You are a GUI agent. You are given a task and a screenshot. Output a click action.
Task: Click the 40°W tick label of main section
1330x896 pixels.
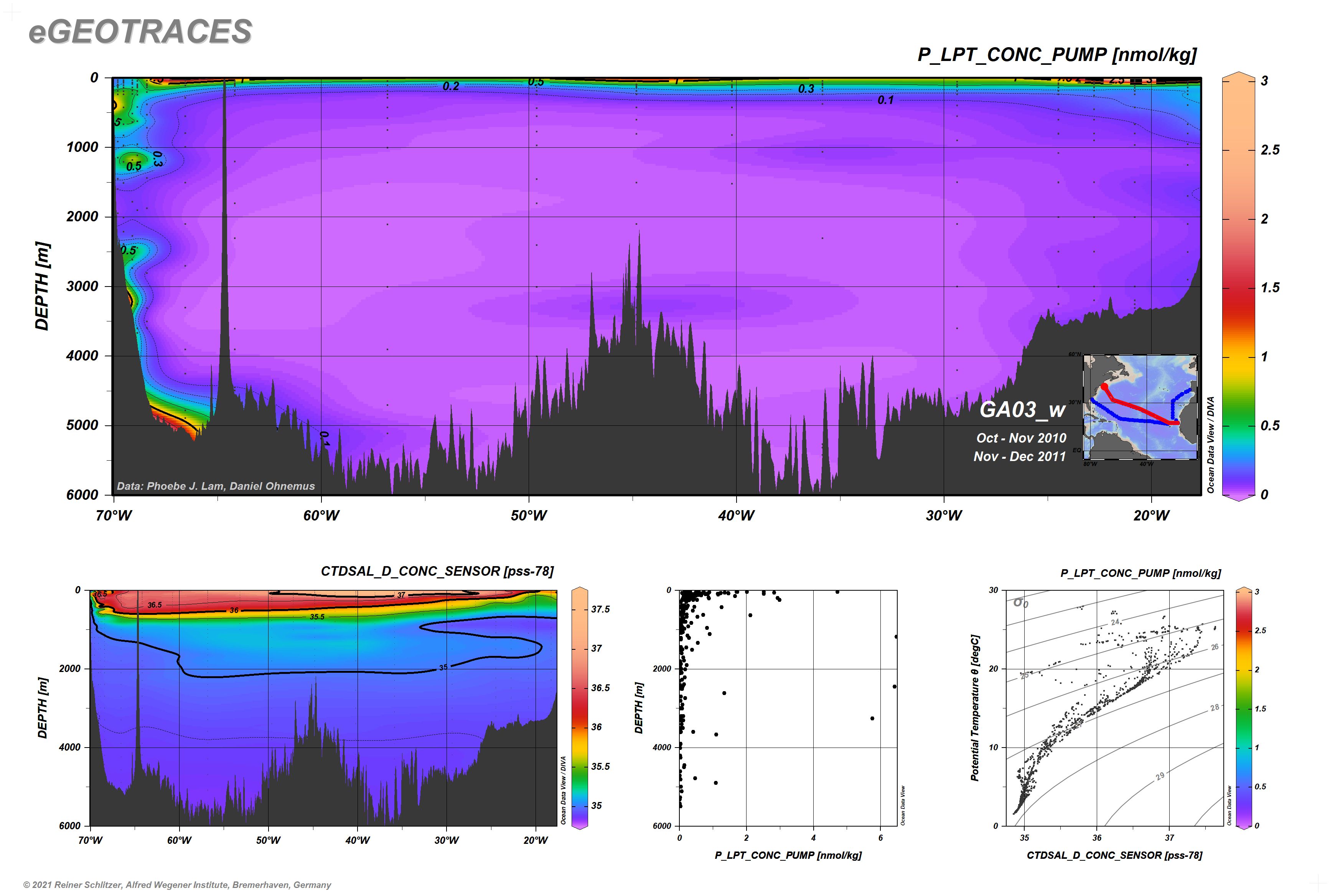pyautogui.click(x=736, y=516)
